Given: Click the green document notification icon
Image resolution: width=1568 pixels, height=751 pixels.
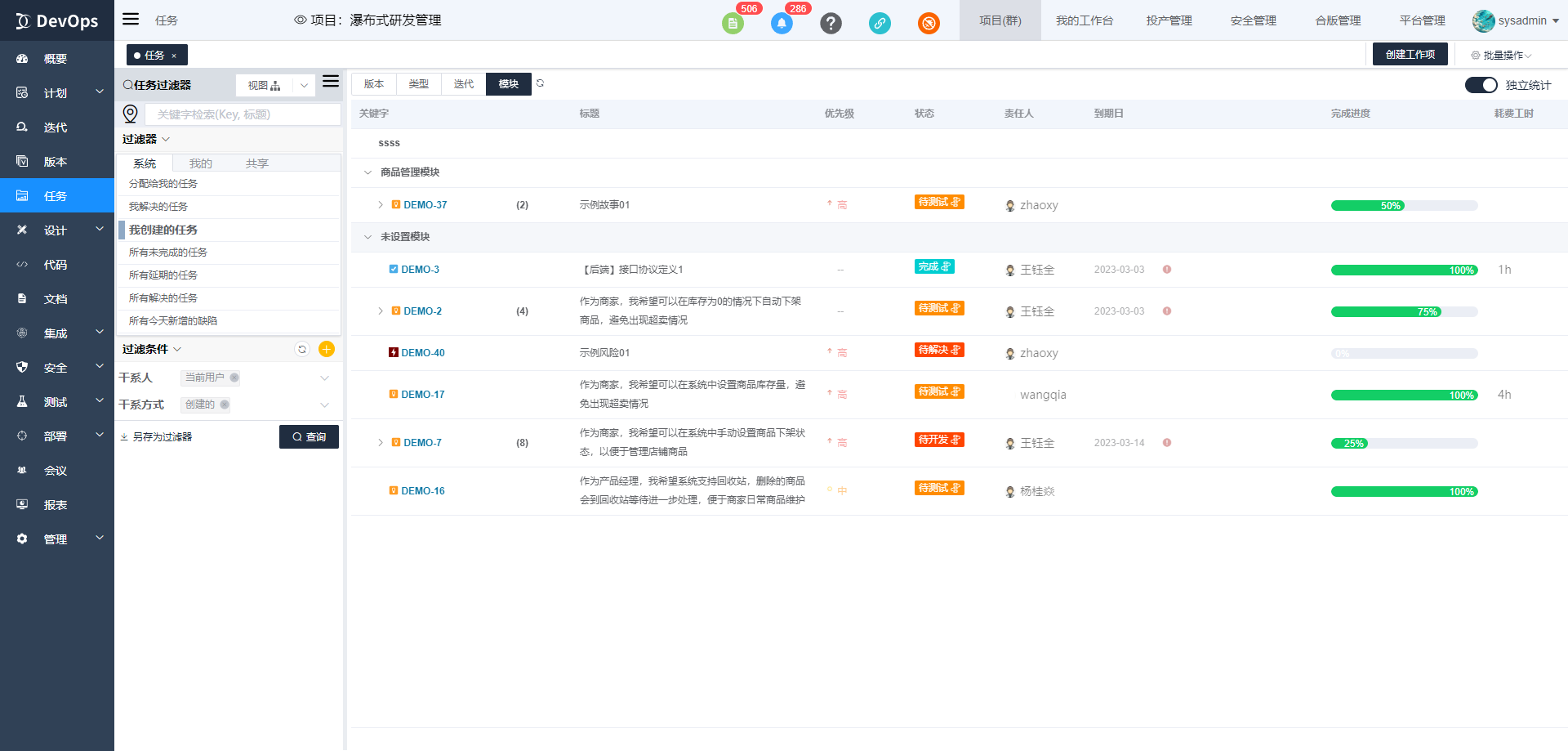Looking at the screenshot, I should 733,24.
